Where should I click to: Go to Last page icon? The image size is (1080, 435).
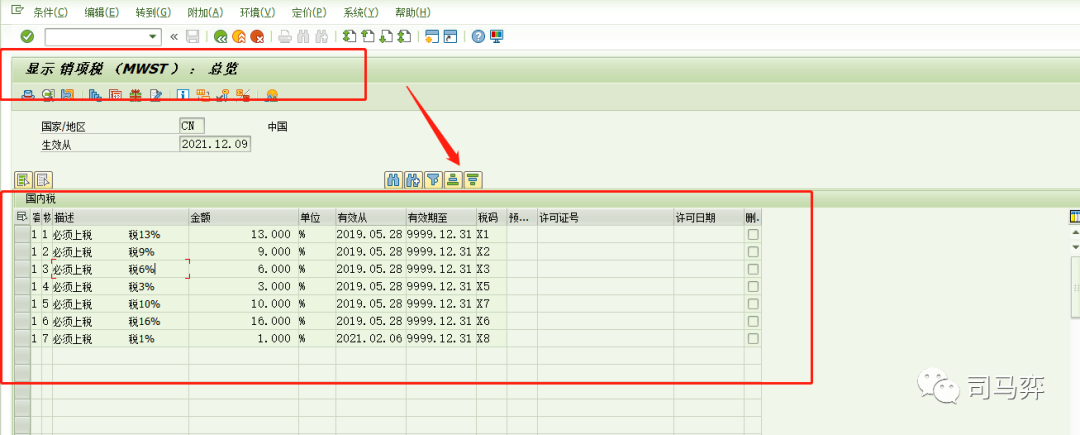[x=404, y=36]
